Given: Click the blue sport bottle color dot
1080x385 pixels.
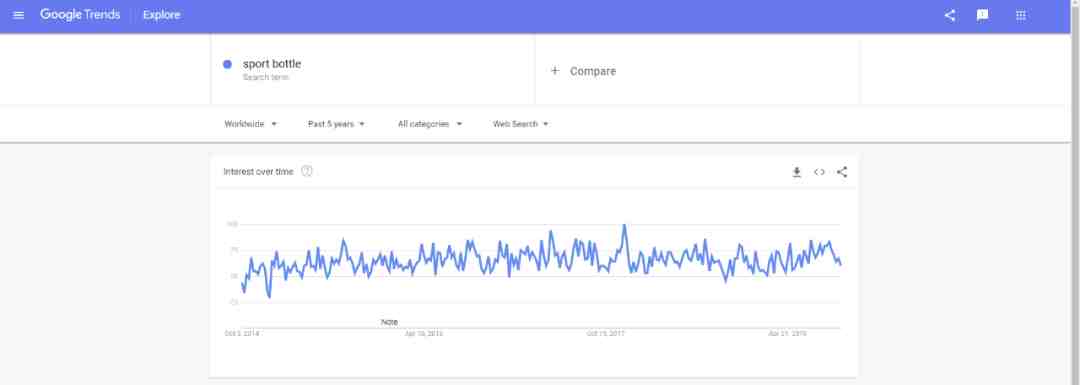Looking at the screenshot, I should (x=227, y=64).
